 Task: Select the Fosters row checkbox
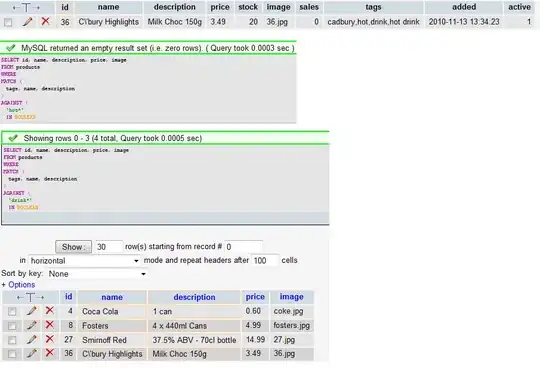point(12,326)
